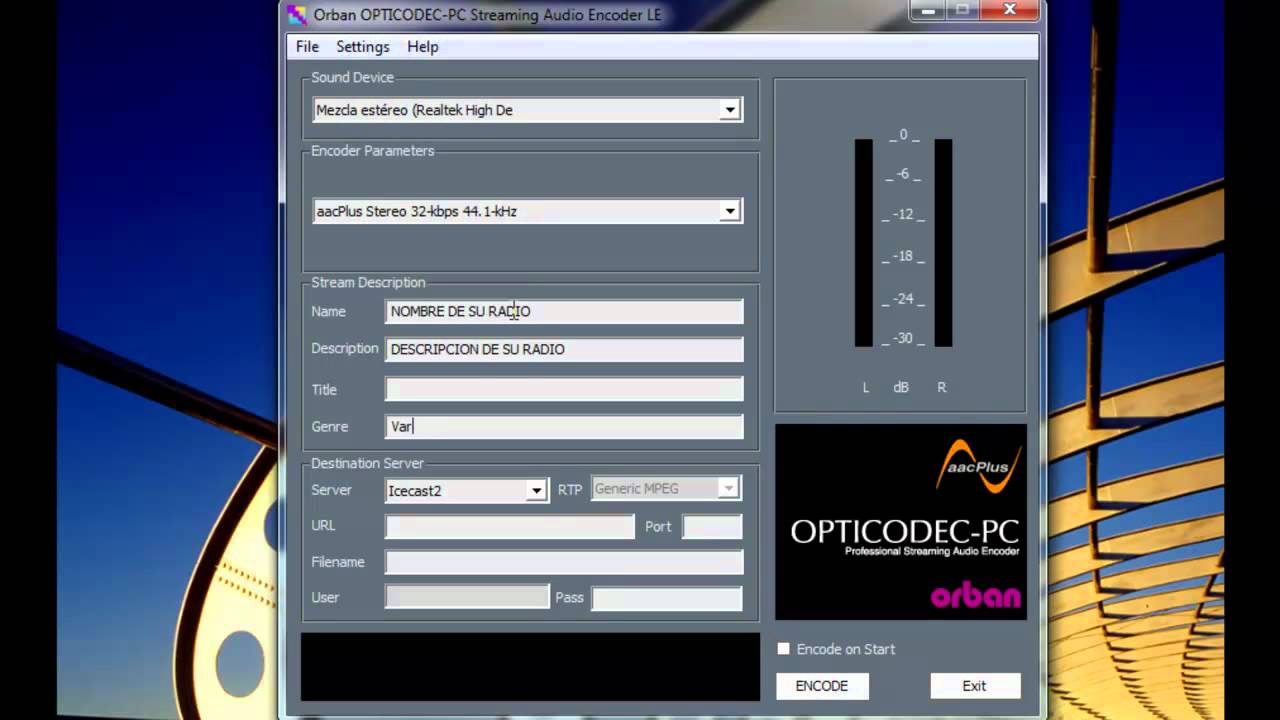This screenshot has height=720, width=1280.
Task: Click the black status message area
Action: pyautogui.click(x=530, y=667)
